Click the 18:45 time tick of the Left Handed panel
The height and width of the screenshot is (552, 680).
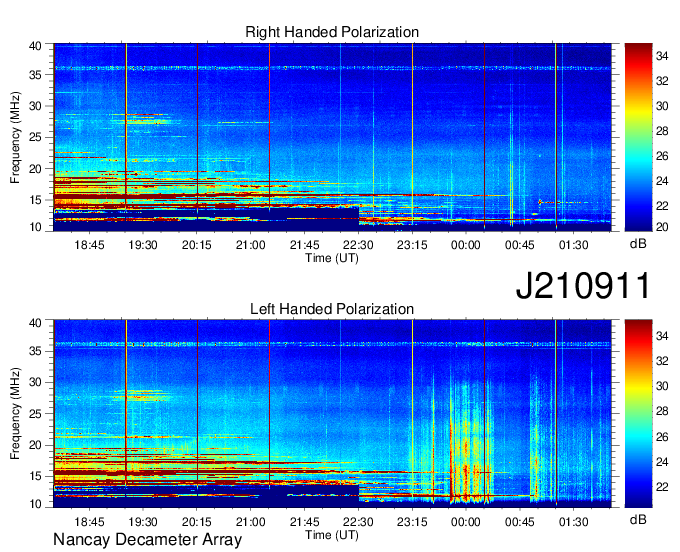[89, 521]
